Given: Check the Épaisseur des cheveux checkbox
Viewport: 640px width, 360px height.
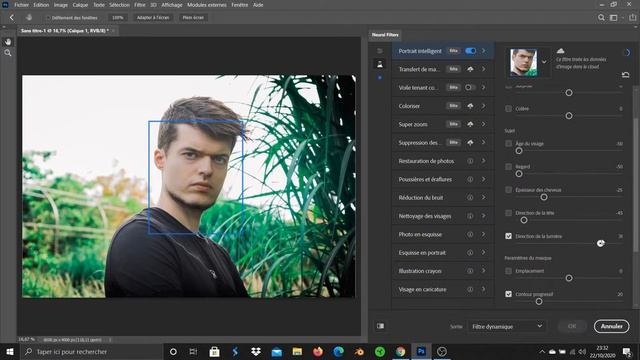Looking at the screenshot, I should pos(508,190).
